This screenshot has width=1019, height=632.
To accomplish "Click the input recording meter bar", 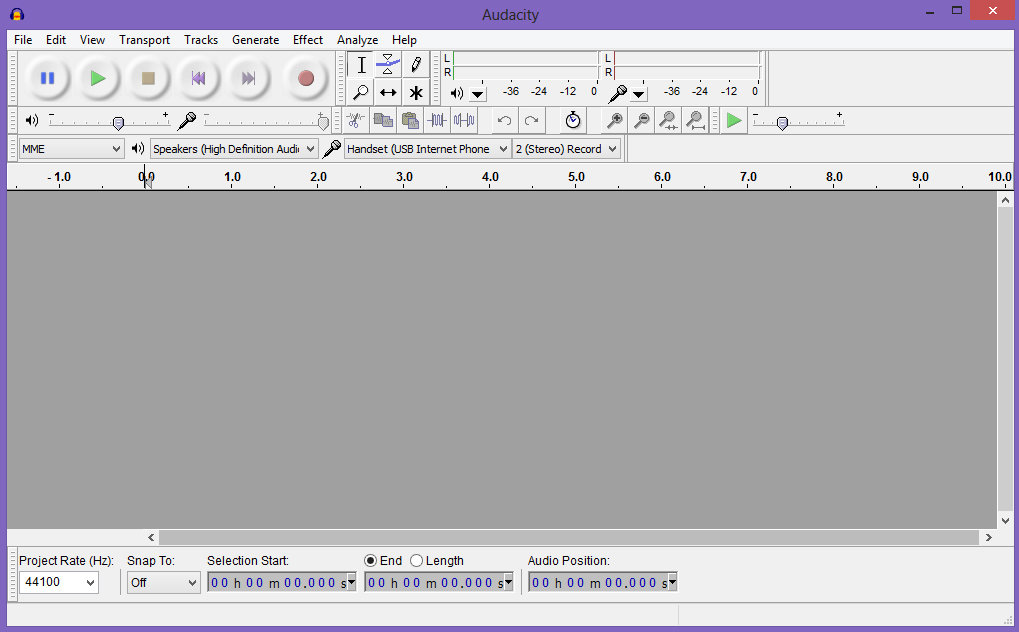I will (686, 65).
